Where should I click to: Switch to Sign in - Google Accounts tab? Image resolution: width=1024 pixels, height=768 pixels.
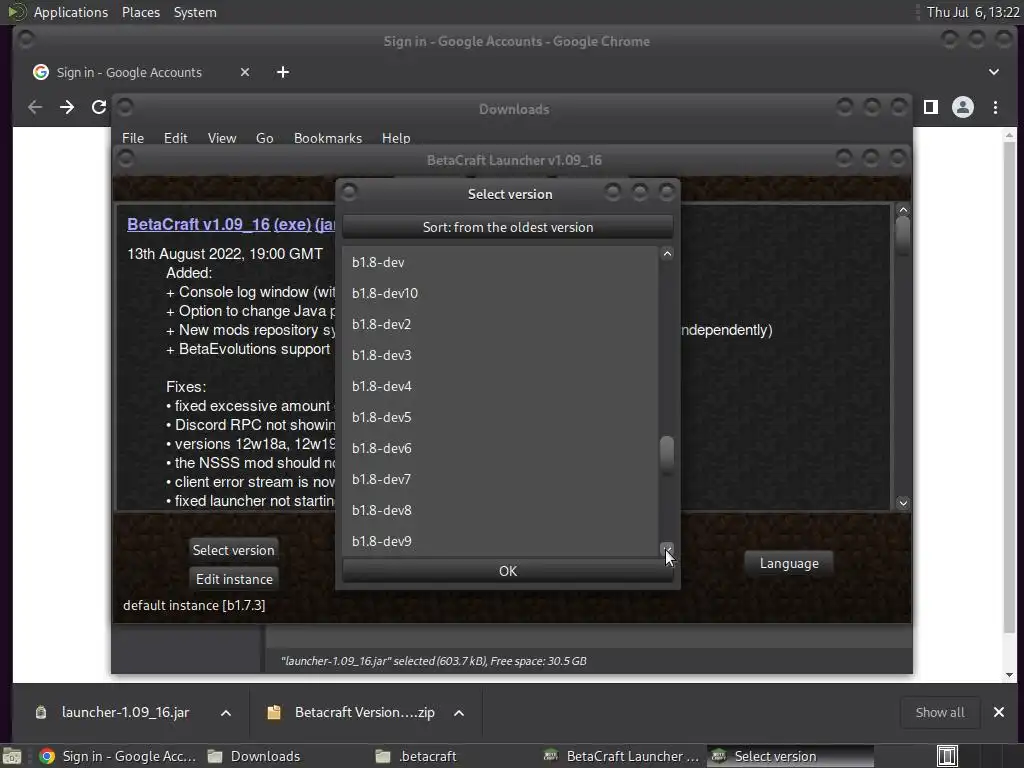[129, 72]
